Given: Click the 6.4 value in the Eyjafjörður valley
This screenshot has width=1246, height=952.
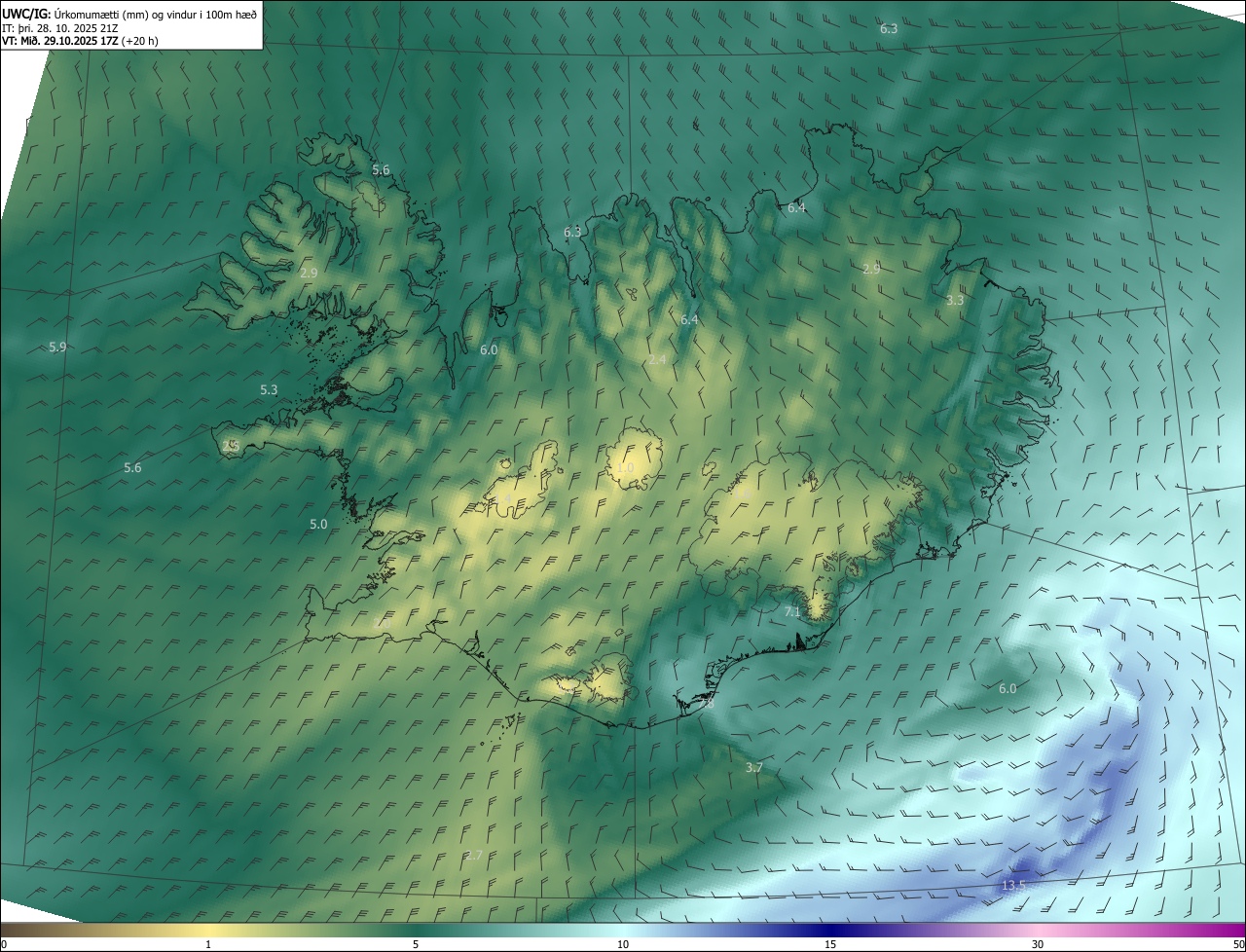Looking at the screenshot, I should 689,319.
